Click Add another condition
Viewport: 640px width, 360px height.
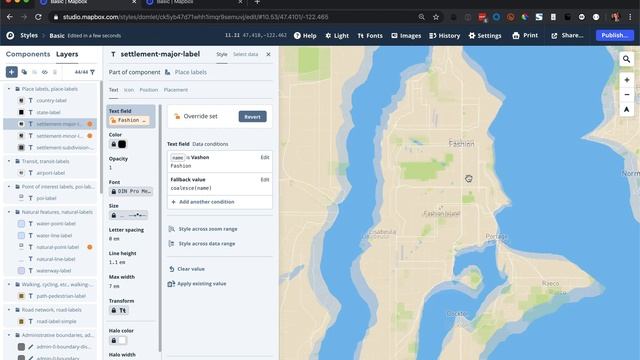pyautogui.click(x=203, y=202)
